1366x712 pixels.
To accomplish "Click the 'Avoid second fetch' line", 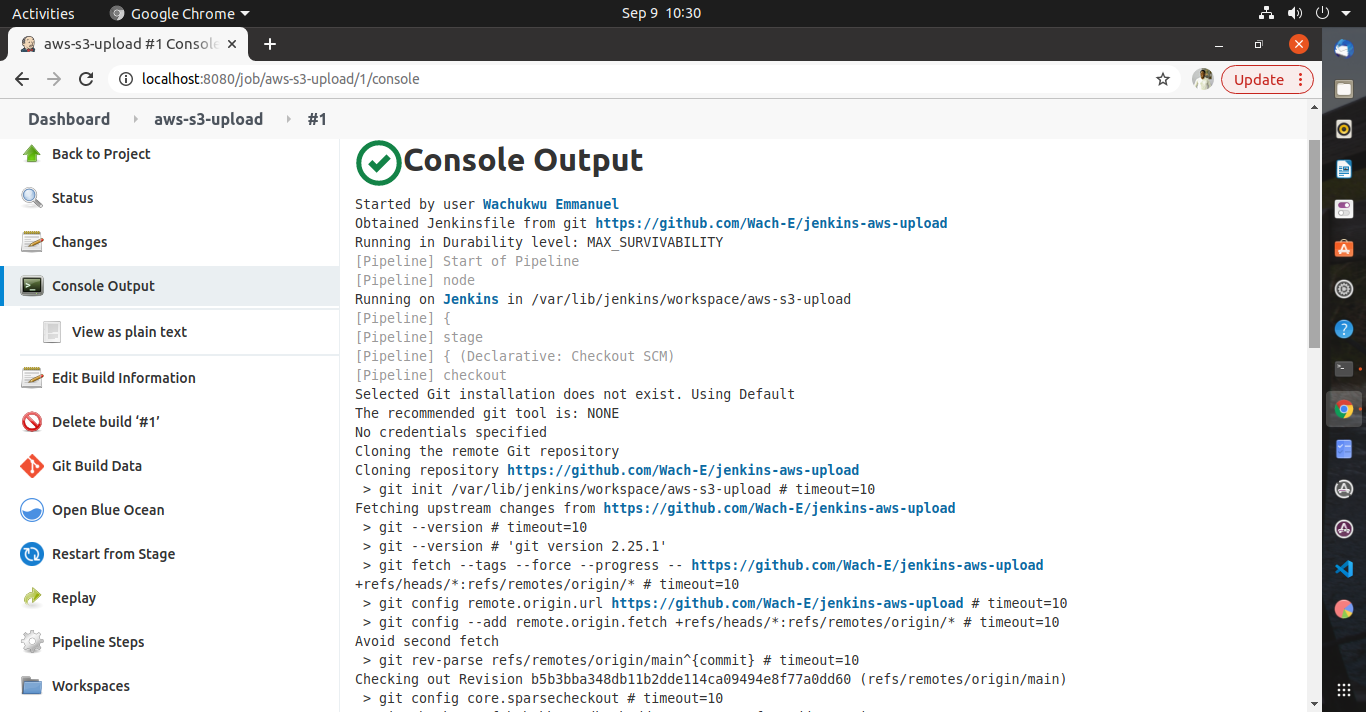I will [x=427, y=641].
